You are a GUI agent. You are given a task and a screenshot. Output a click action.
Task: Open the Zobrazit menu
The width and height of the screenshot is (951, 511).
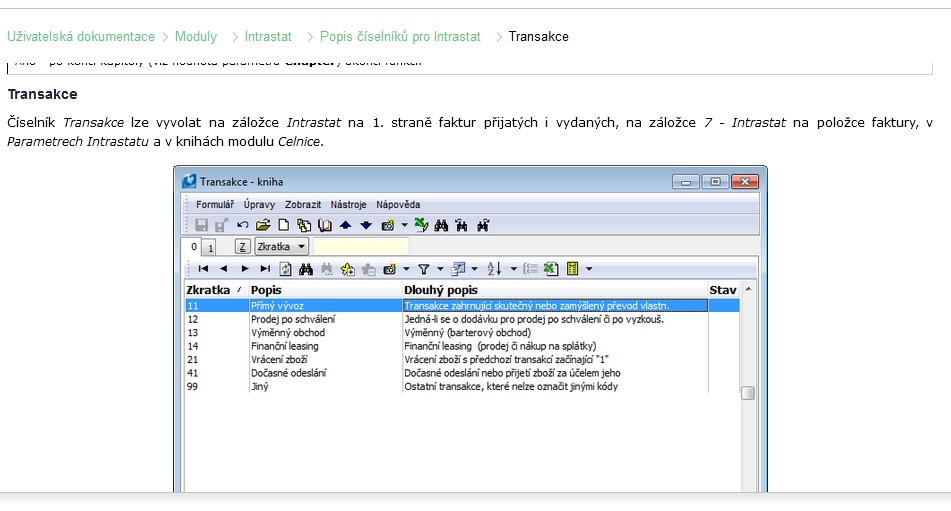(303, 205)
